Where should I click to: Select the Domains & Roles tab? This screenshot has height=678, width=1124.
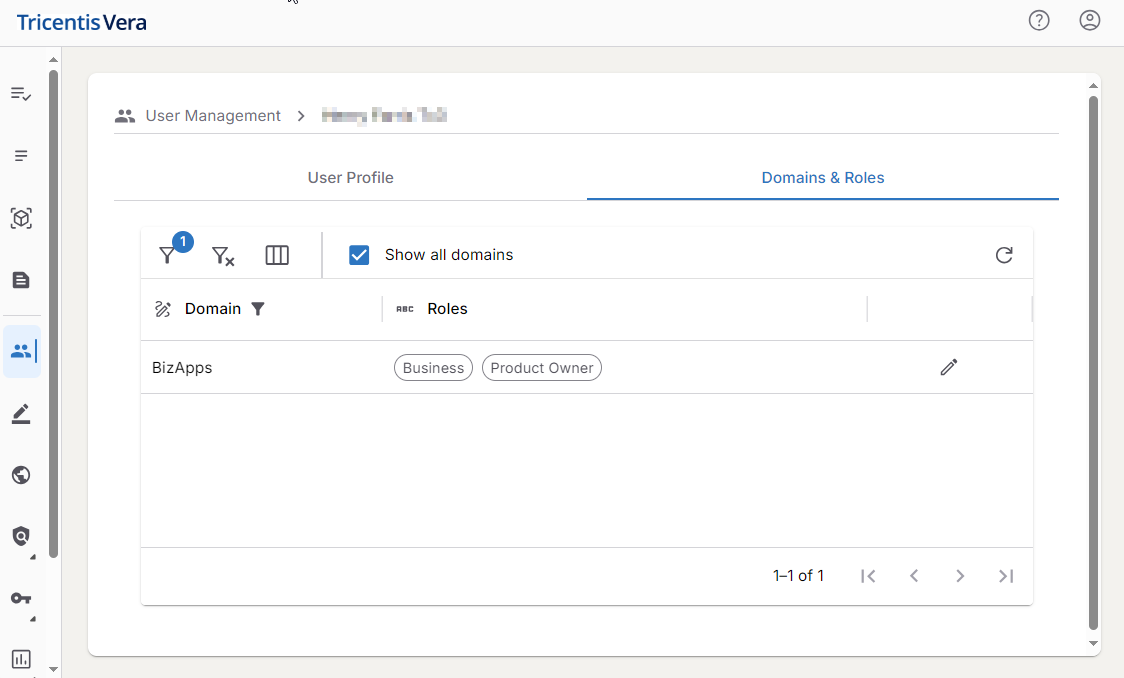click(823, 178)
